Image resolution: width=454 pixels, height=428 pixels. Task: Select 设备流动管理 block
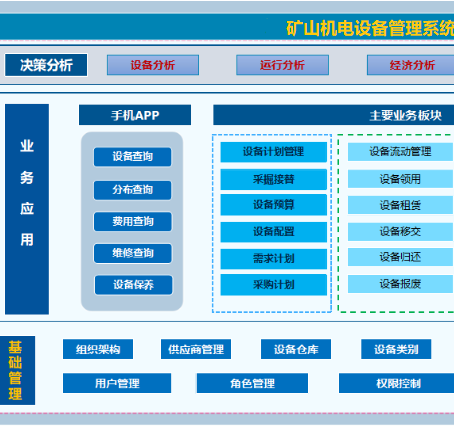(401, 152)
